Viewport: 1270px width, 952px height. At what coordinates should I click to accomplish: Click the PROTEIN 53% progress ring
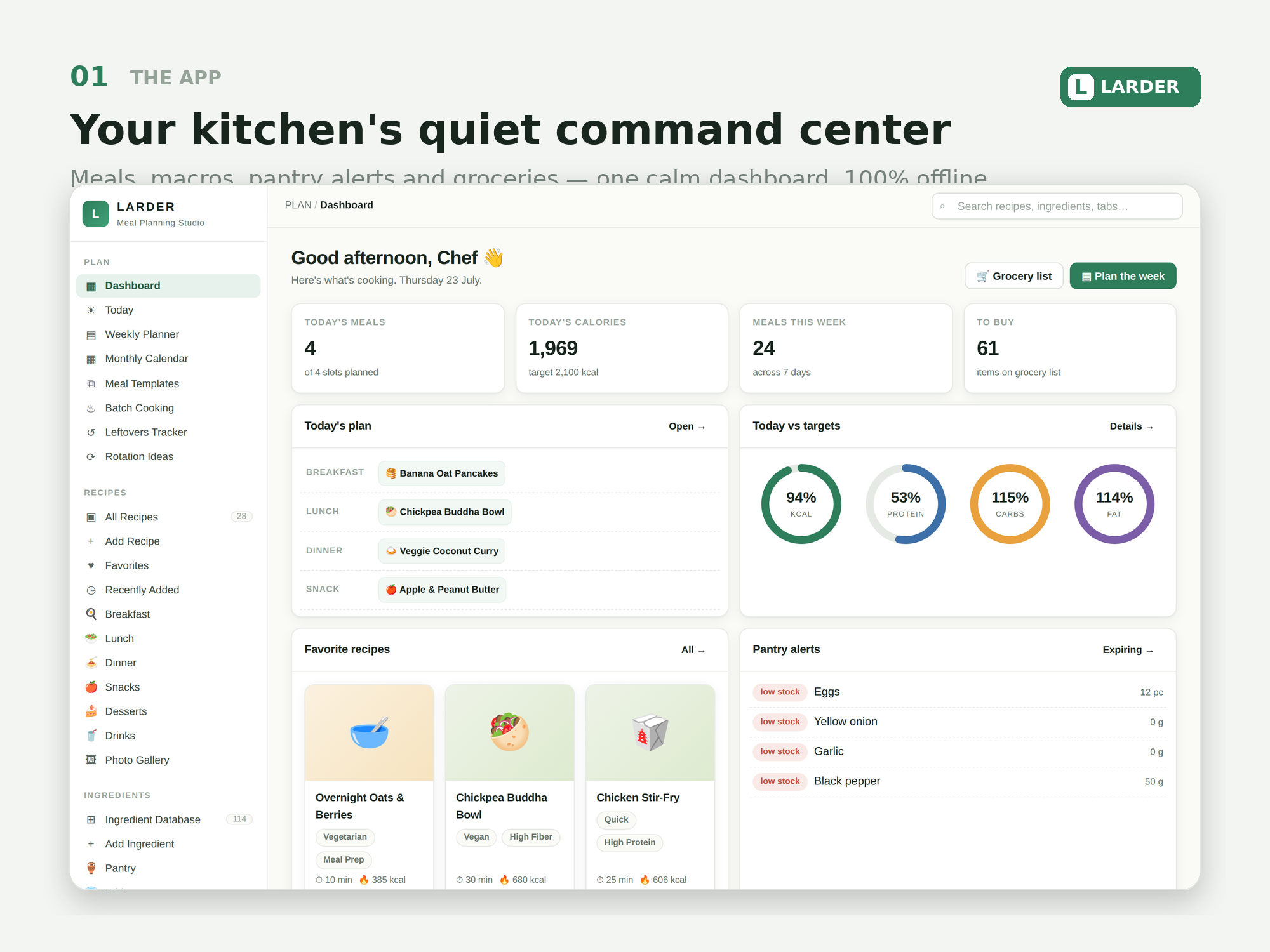click(906, 504)
